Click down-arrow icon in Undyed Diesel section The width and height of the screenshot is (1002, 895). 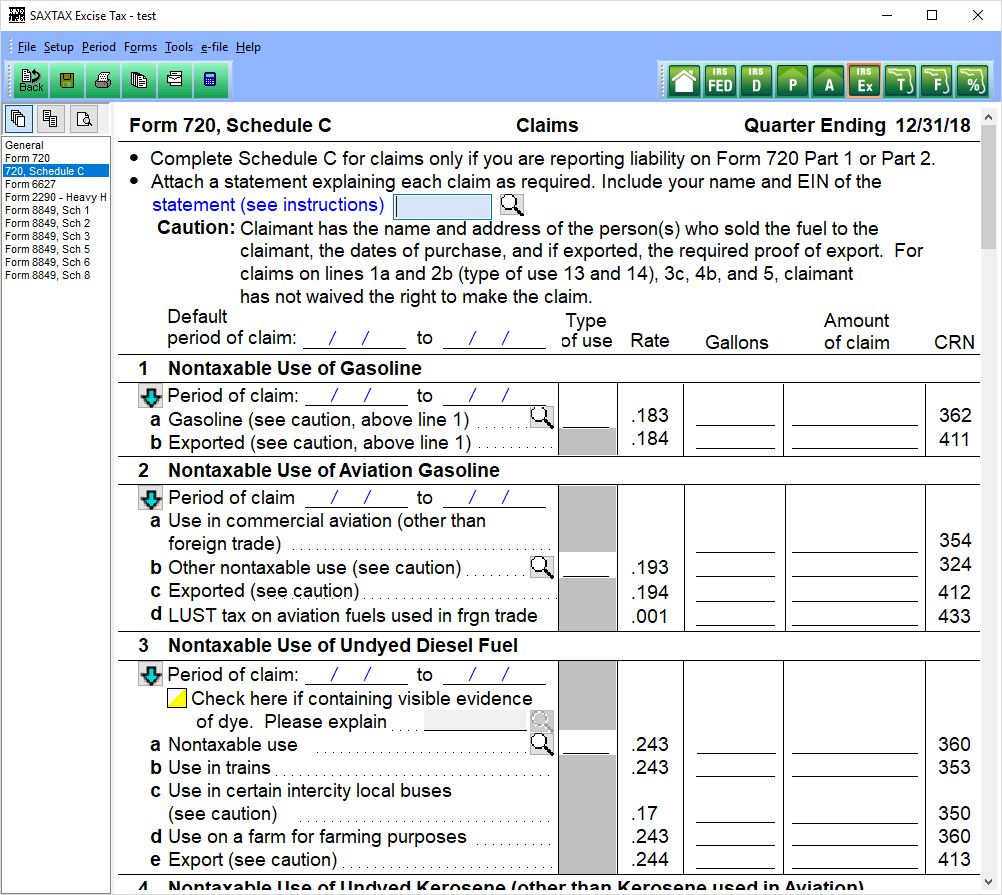click(x=151, y=675)
